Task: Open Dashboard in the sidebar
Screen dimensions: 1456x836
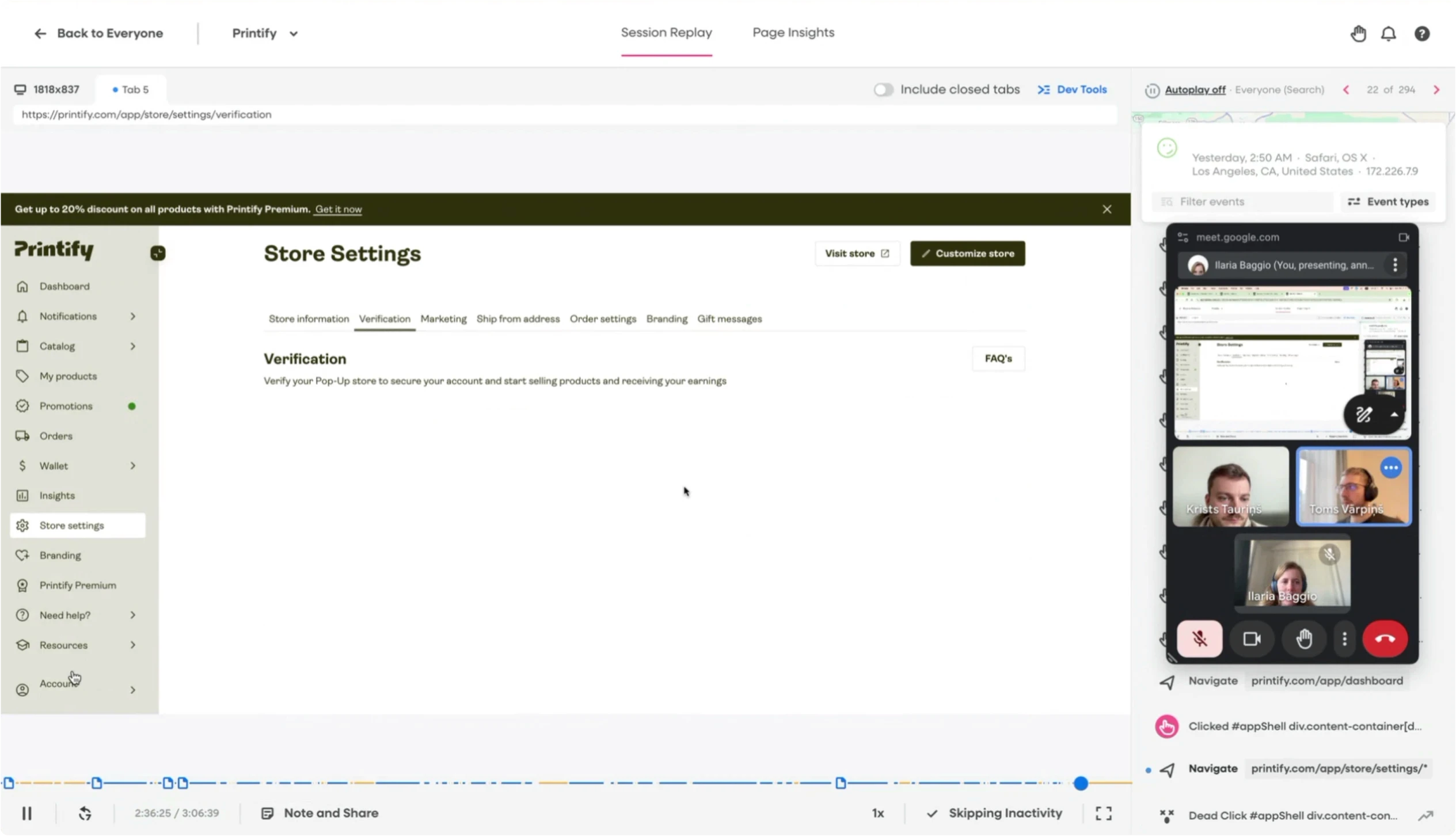Action: (64, 286)
